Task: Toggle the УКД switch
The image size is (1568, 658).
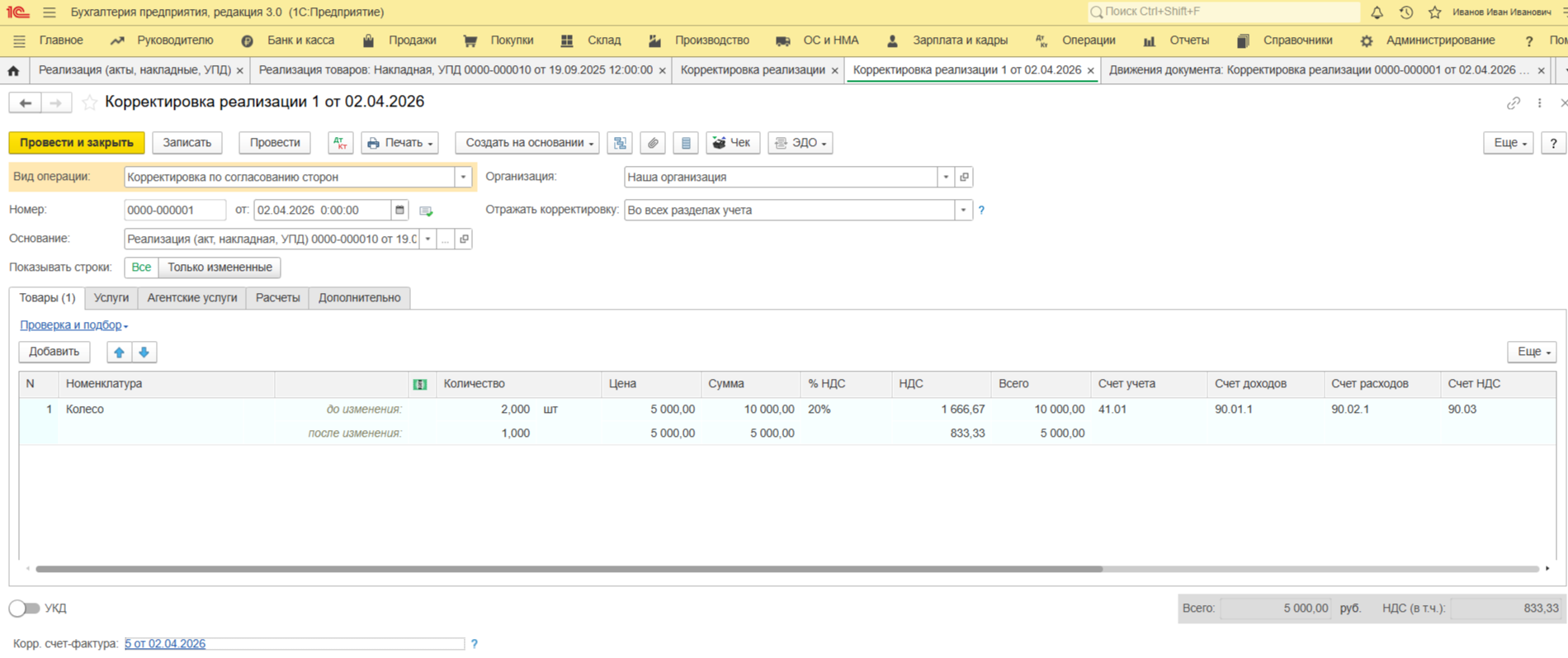Action: click(x=24, y=608)
